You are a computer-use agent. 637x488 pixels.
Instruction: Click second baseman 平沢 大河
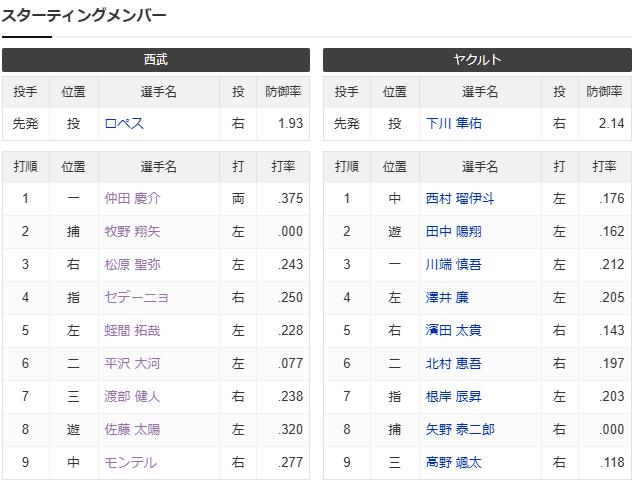[x=132, y=363]
